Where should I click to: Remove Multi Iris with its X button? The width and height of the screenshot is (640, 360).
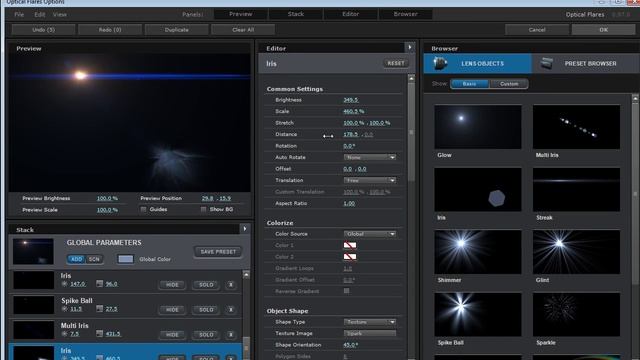[231, 334]
